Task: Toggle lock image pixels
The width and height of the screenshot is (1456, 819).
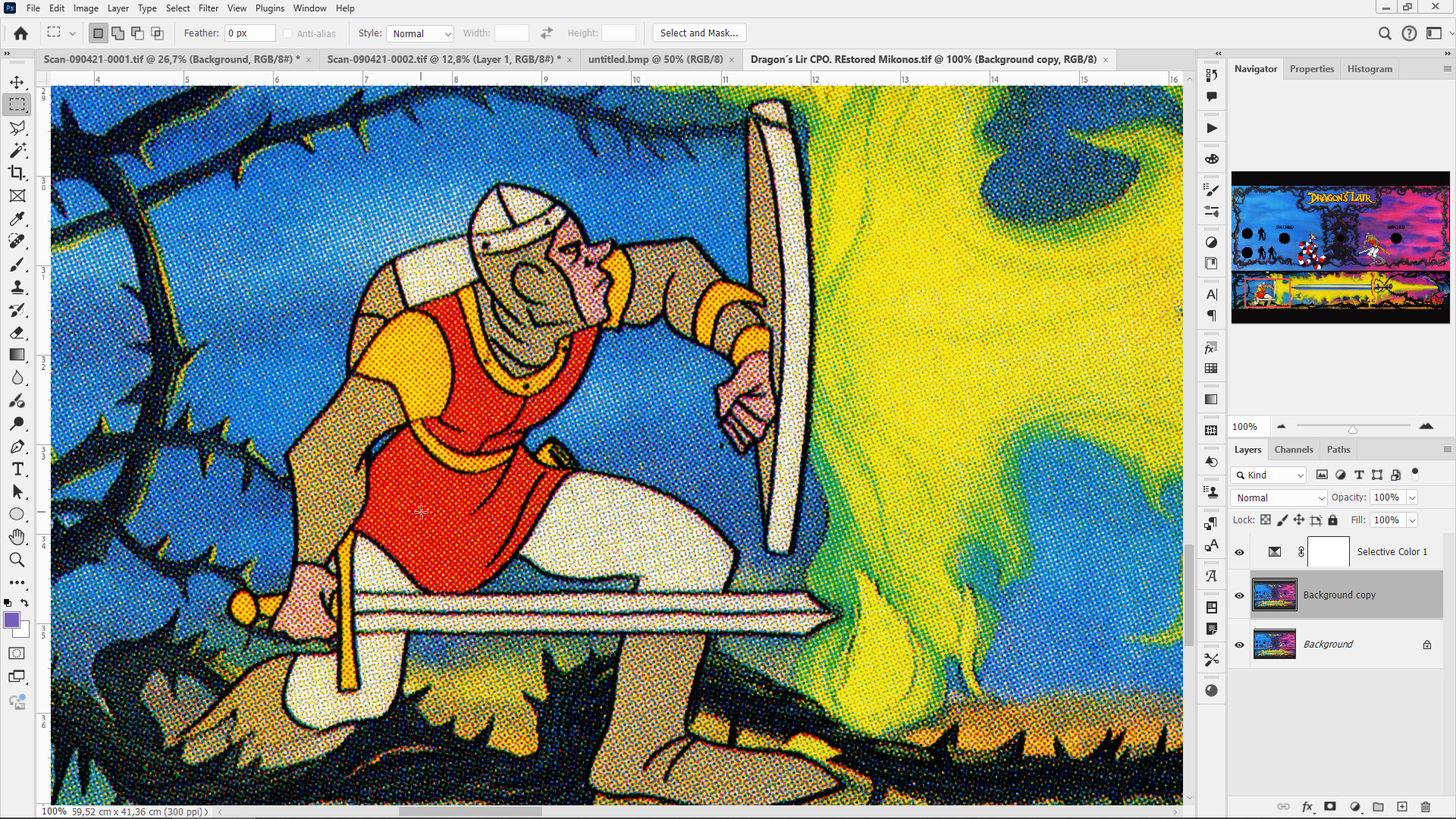Action: pyautogui.click(x=1282, y=520)
